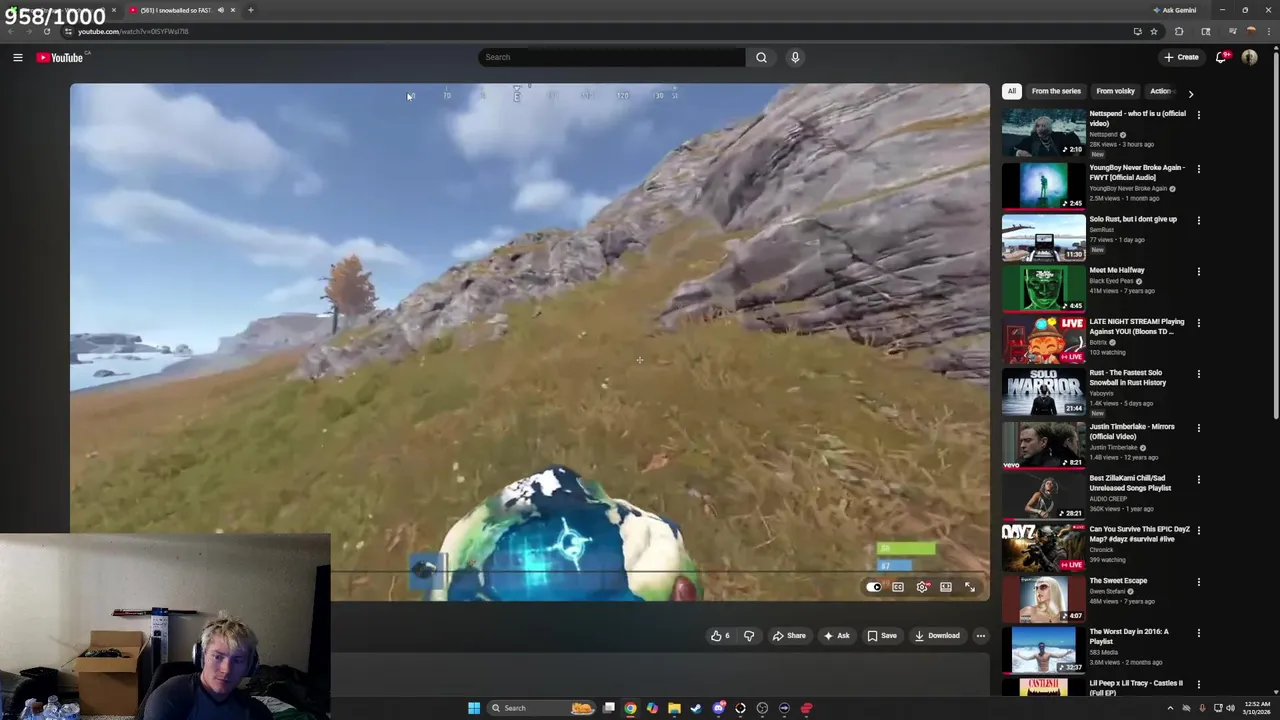Open Chrome from the taskbar
This screenshot has width=1280, height=720.
click(630, 708)
